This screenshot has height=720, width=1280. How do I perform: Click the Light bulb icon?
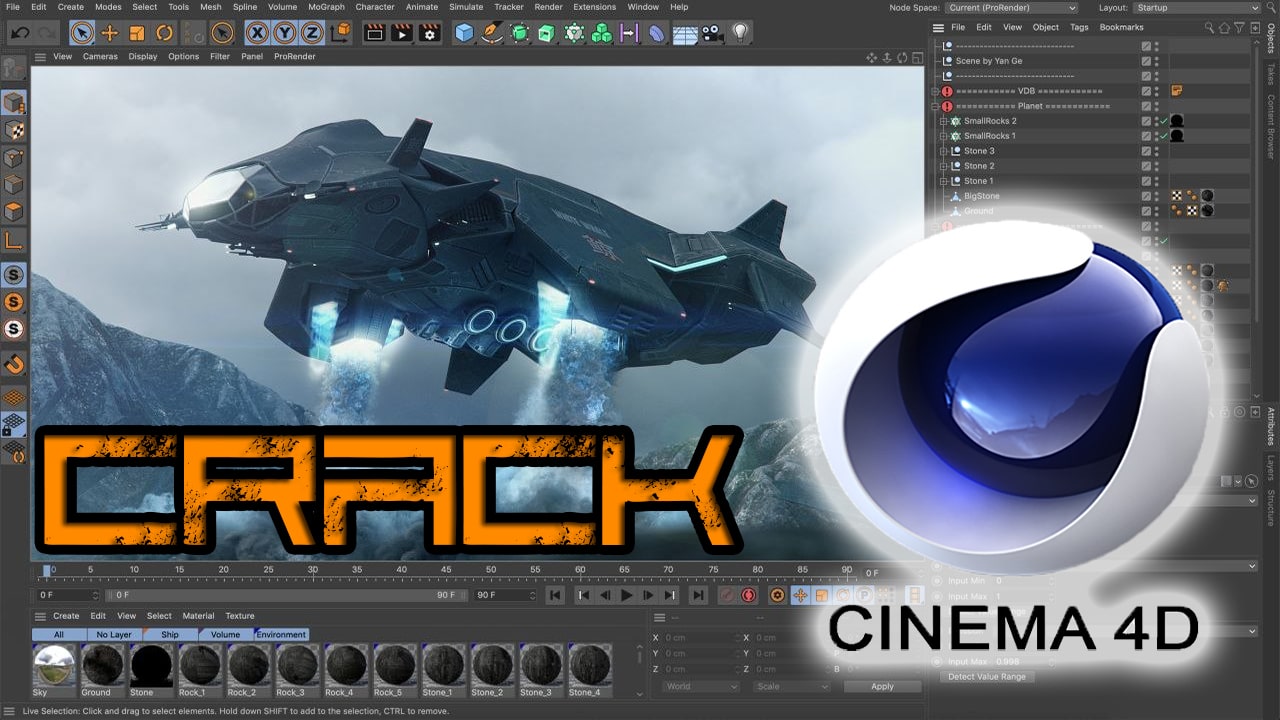(739, 33)
